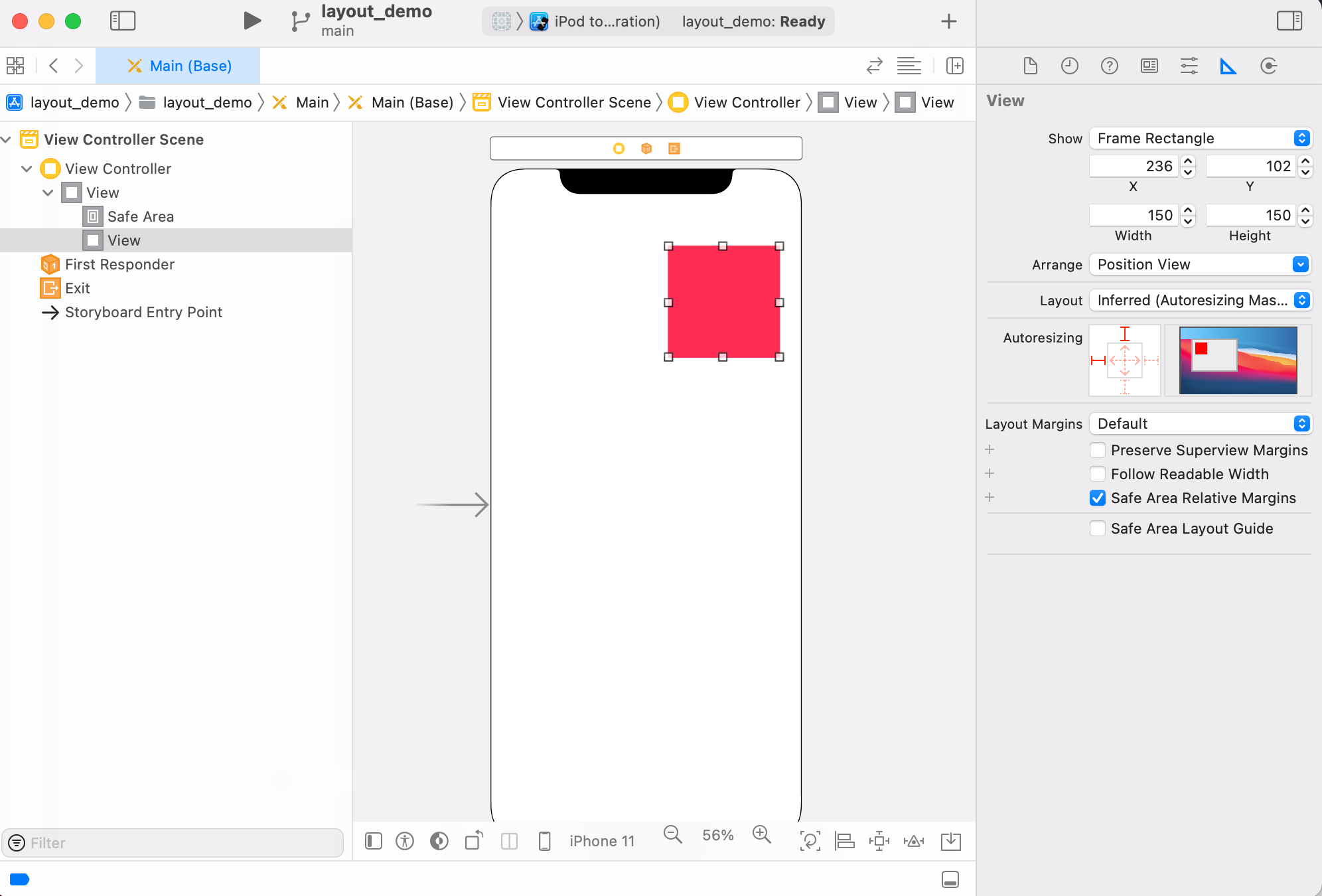This screenshot has width=1322, height=896.
Task: Open the Connections inspector icon
Action: click(1268, 66)
